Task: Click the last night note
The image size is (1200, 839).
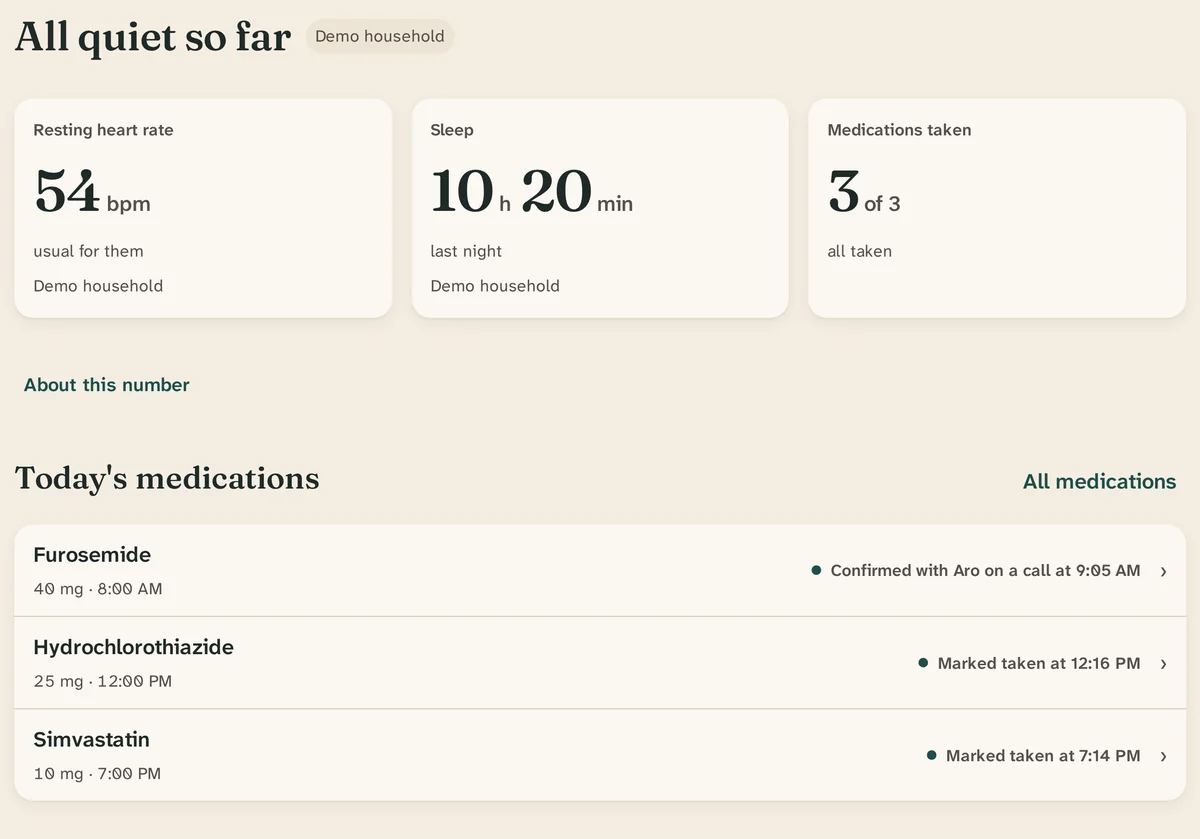Action: click(466, 251)
